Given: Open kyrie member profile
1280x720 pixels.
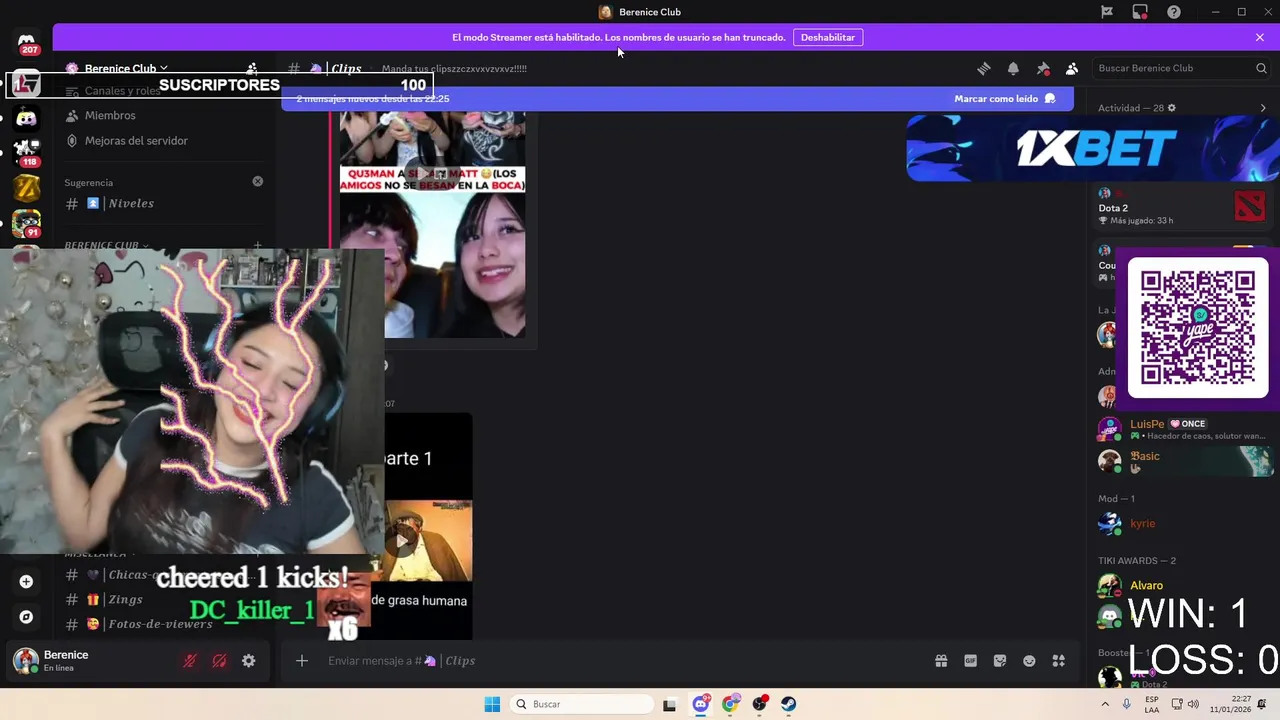Looking at the screenshot, I should coord(1182,523).
